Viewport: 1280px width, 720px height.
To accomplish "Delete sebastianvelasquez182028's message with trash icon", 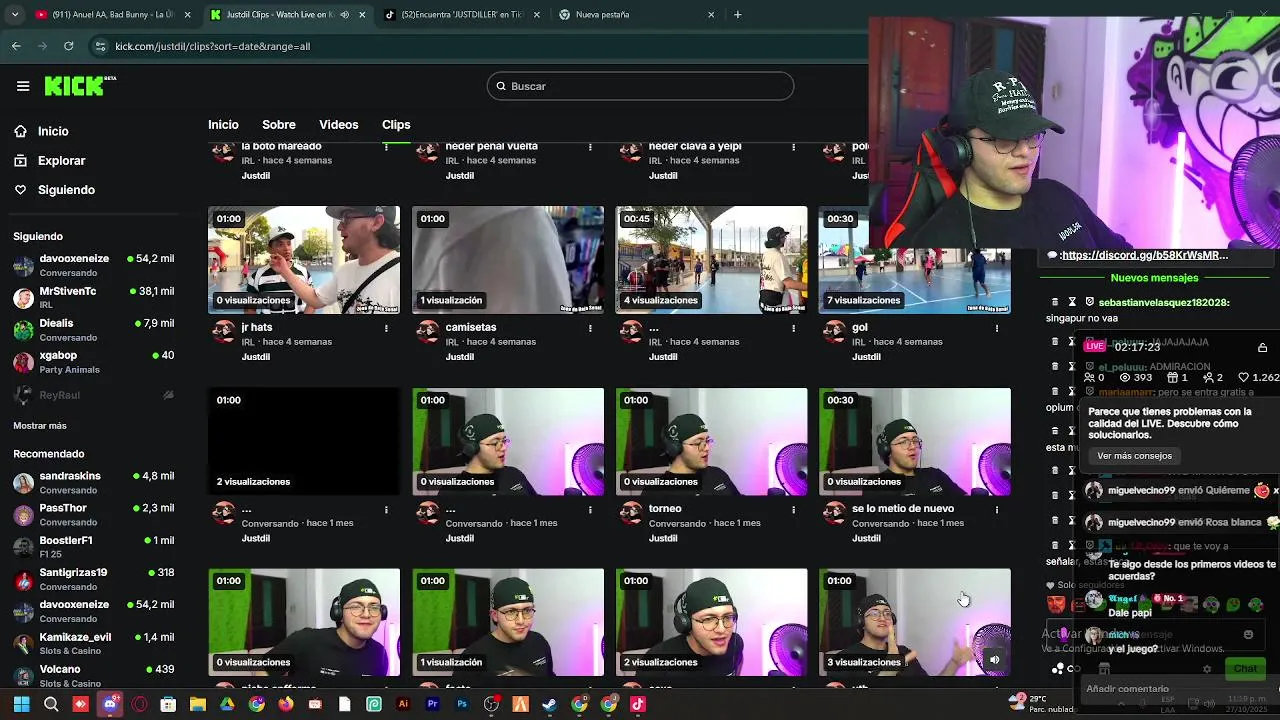I will click(1055, 302).
